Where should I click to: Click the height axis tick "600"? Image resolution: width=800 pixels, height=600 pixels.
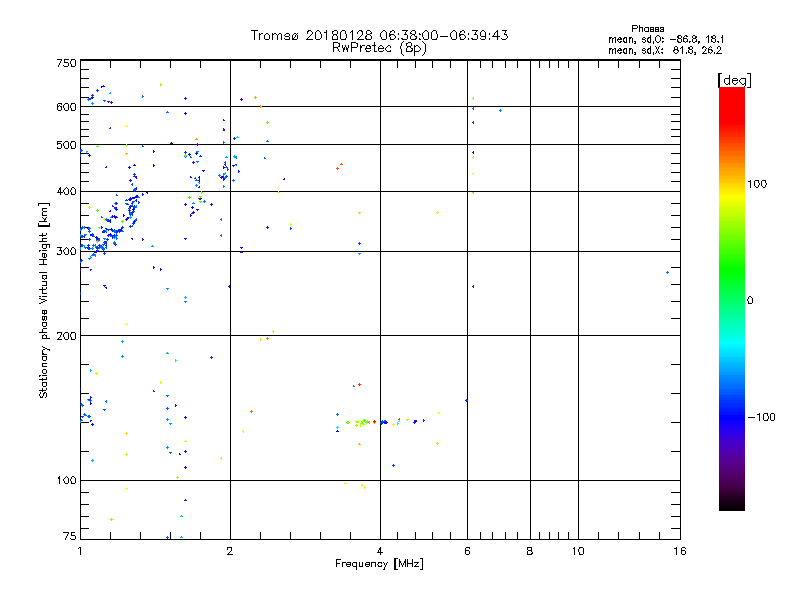coord(66,107)
